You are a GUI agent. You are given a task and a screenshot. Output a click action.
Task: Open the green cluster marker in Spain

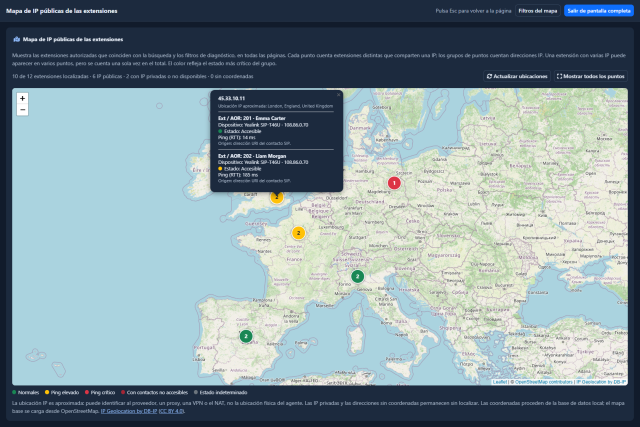click(x=246, y=336)
